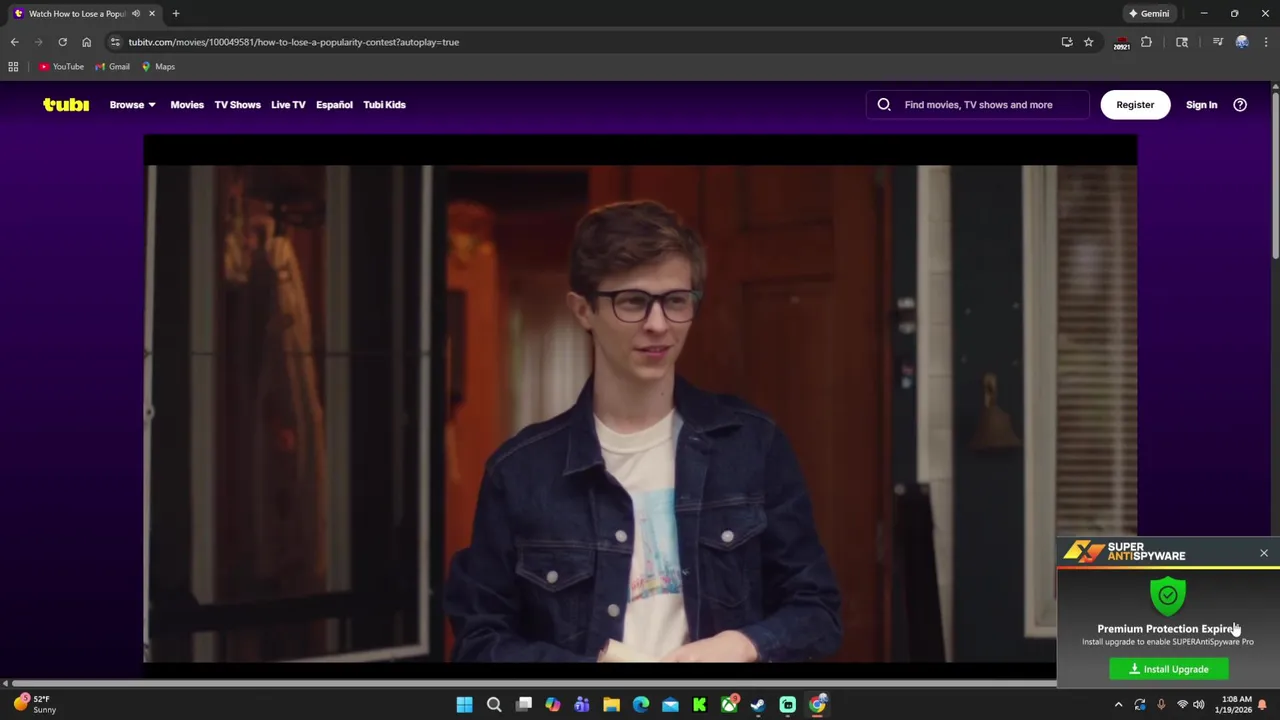Focus the Find movies, TV shows search field

(x=978, y=104)
